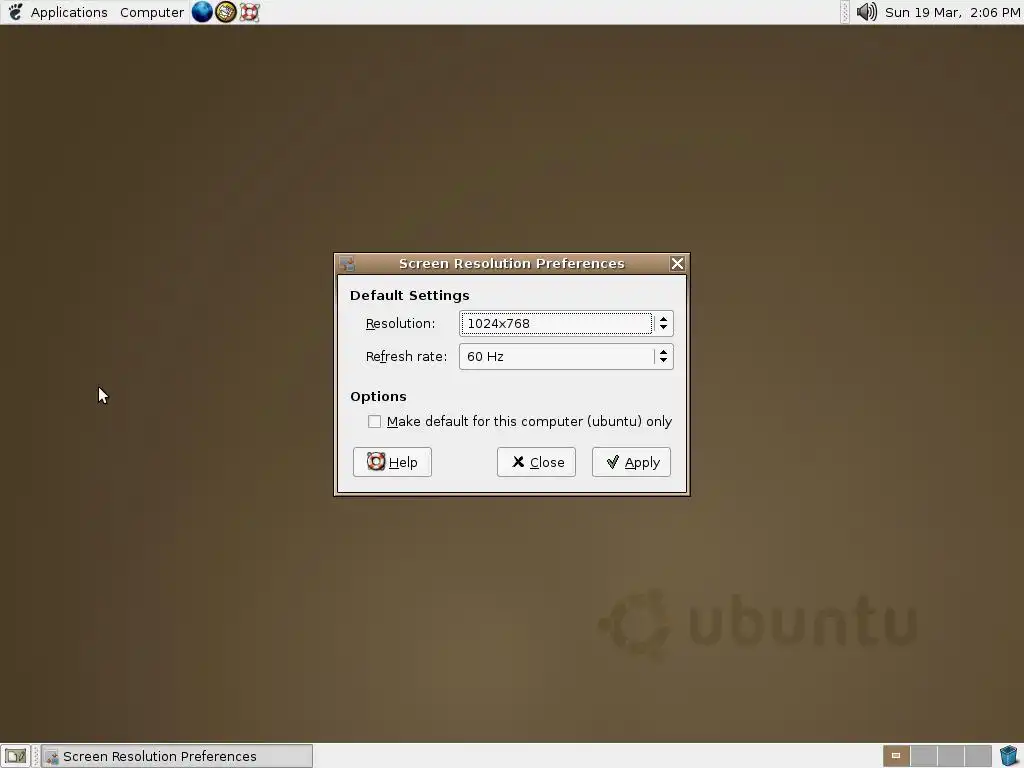Switch to the third workspace
The image size is (1024, 768).
[x=951, y=756]
